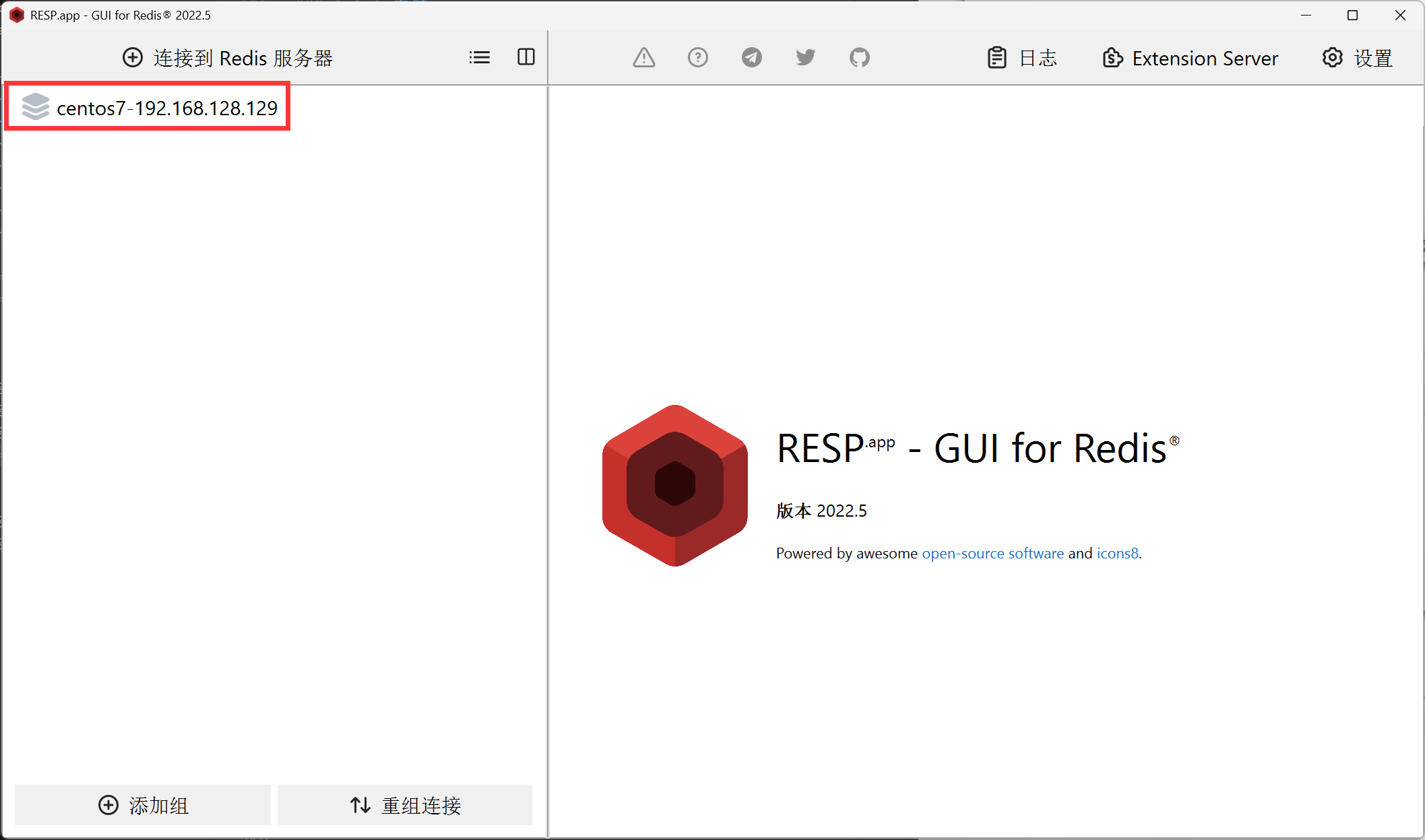Click the warning triangle report icon

[x=643, y=58]
